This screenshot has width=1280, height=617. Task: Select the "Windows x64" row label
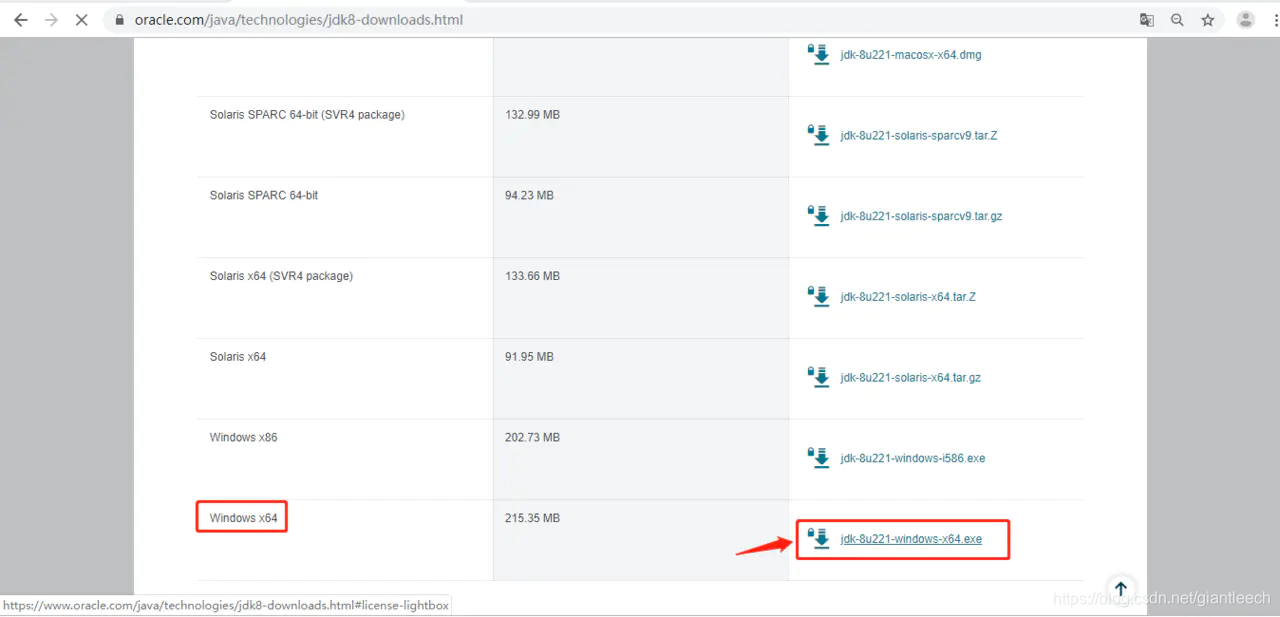[x=243, y=518]
